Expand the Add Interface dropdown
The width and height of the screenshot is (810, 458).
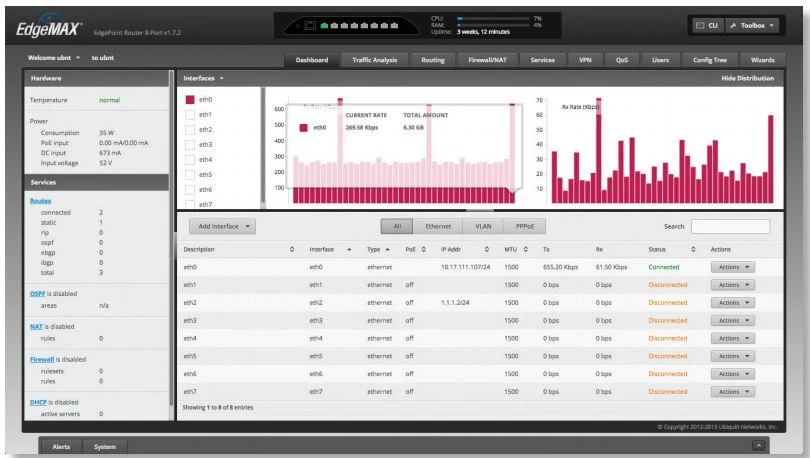point(222,227)
